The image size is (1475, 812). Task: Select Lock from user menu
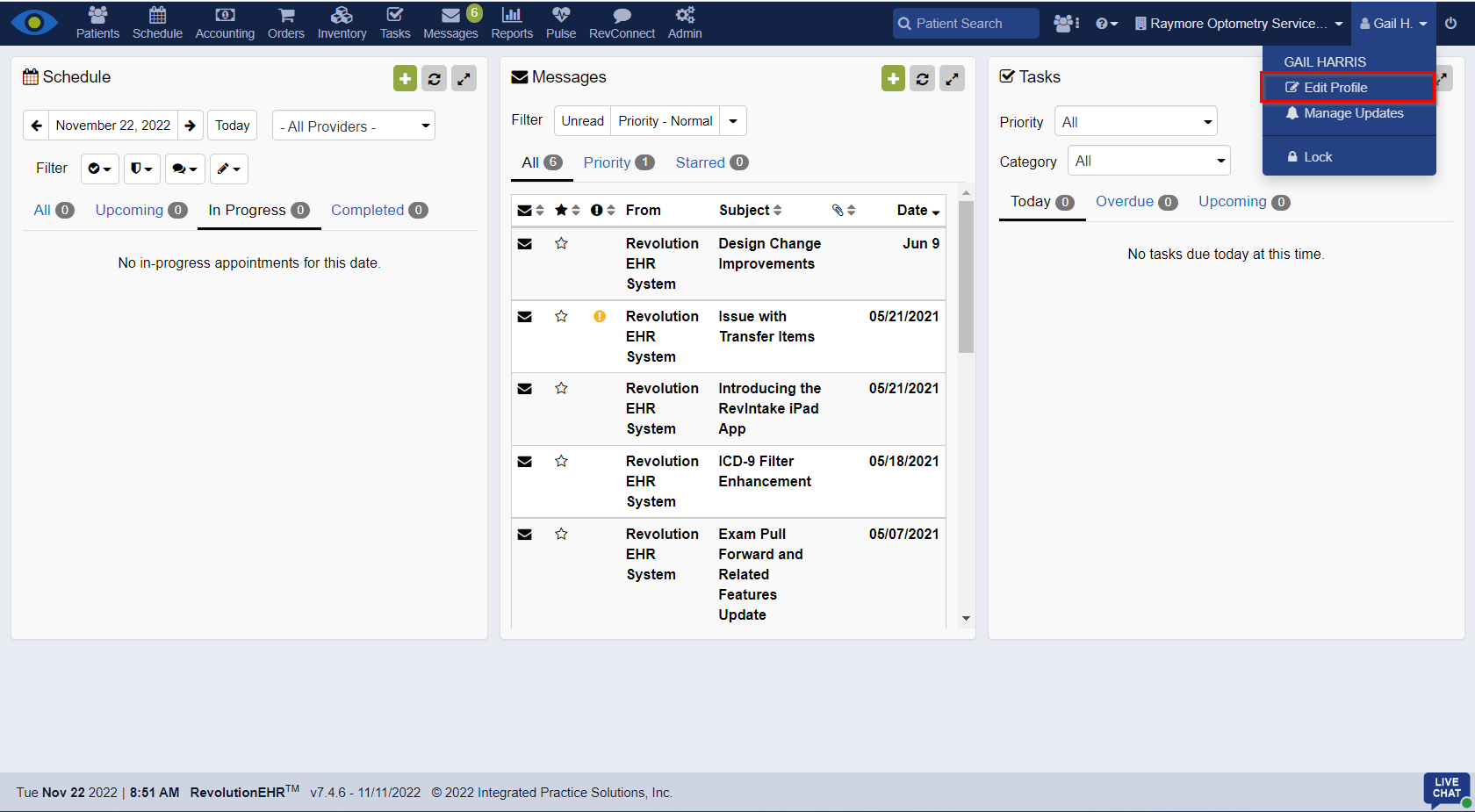click(1349, 157)
